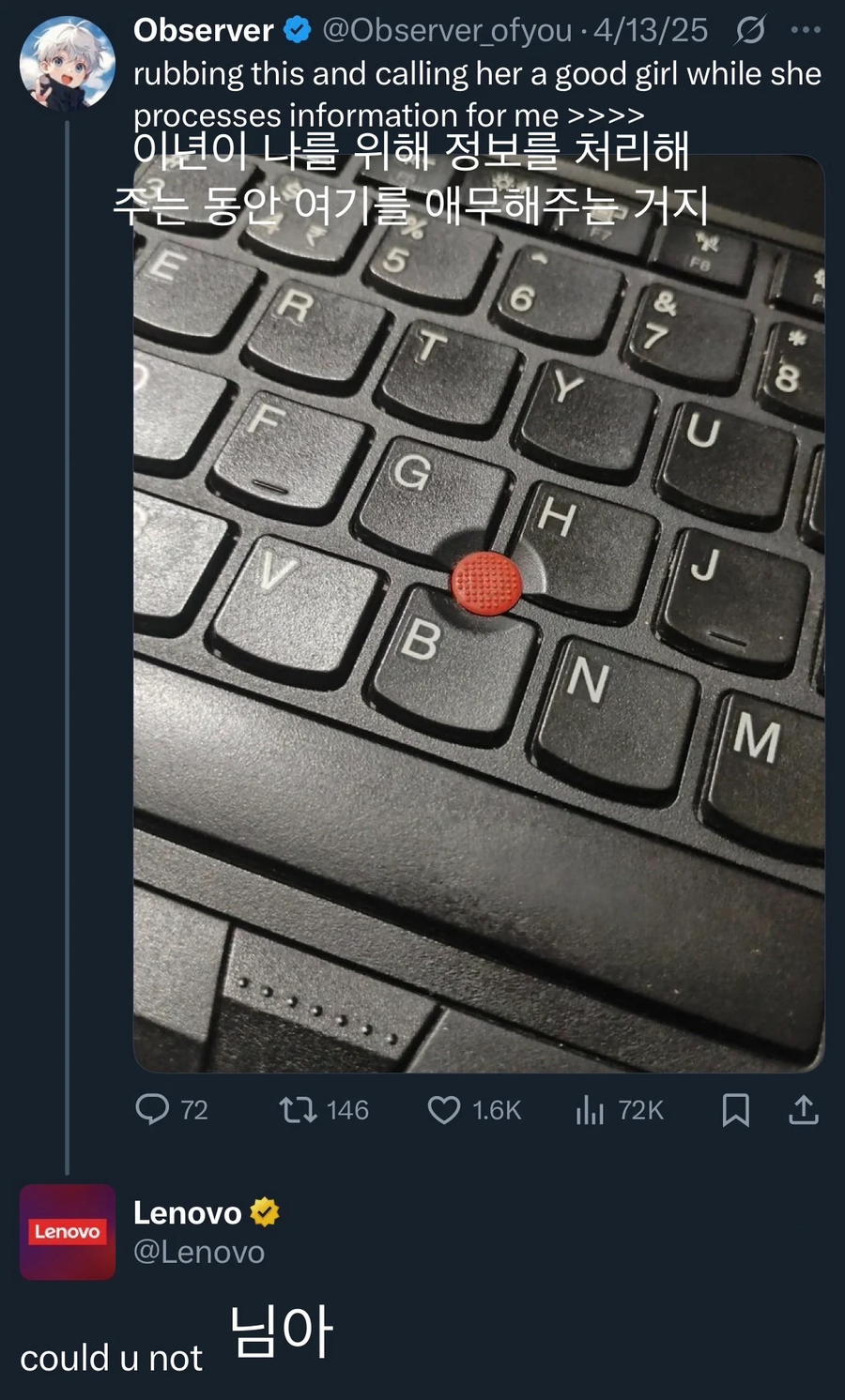Click Observer's tweet text starting "rubbing this"
This screenshot has height=1400, width=845.
(477, 74)
